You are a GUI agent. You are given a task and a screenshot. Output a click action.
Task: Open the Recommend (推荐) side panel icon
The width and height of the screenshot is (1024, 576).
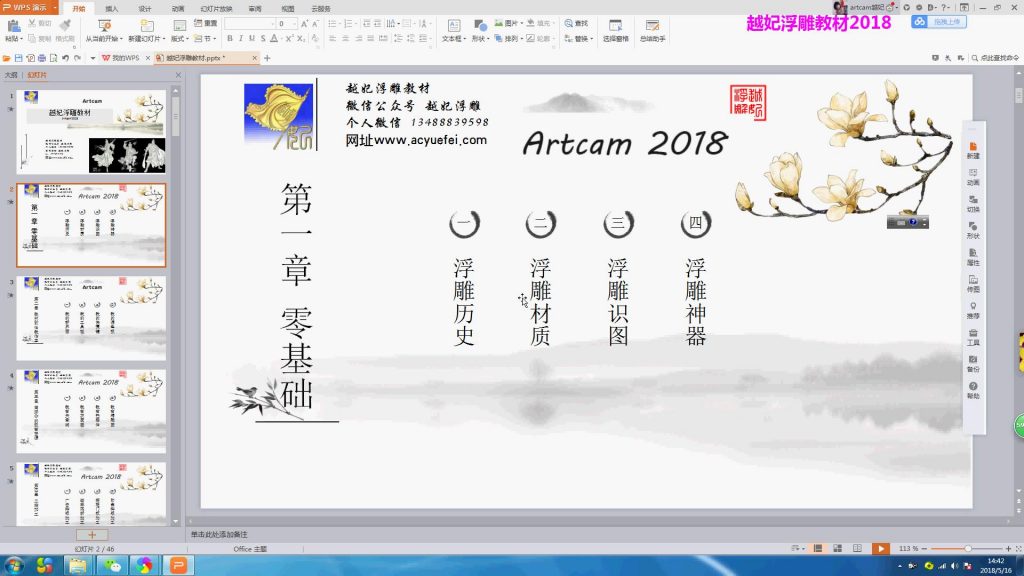pyautogui.click(x=973, y=310)
